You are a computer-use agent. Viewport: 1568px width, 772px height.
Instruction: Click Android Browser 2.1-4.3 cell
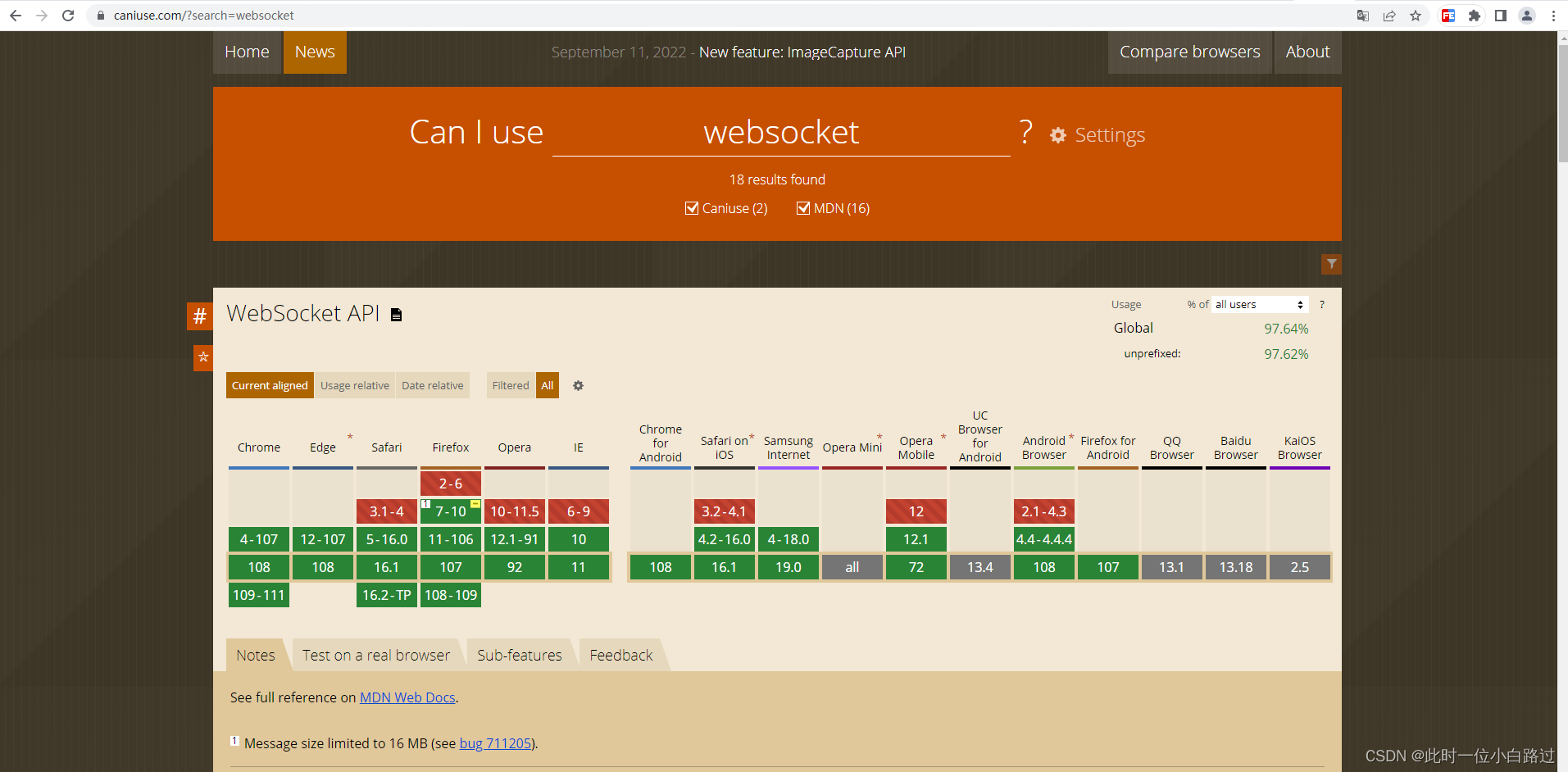click(x=1044, y=511)
